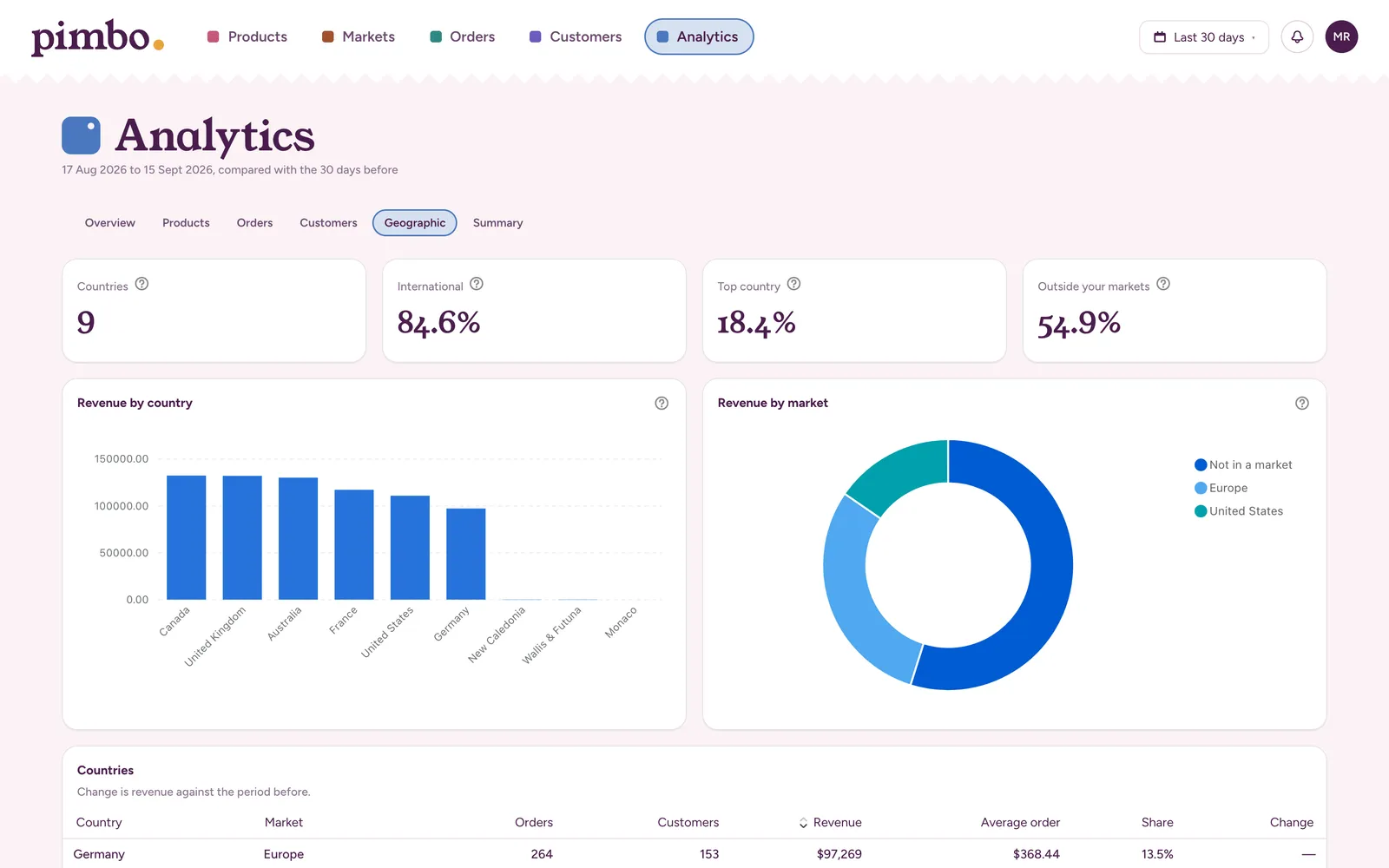Open the notifications bell
The height and width of the screenshot is (868, 1389).
tap(1297, 36)
